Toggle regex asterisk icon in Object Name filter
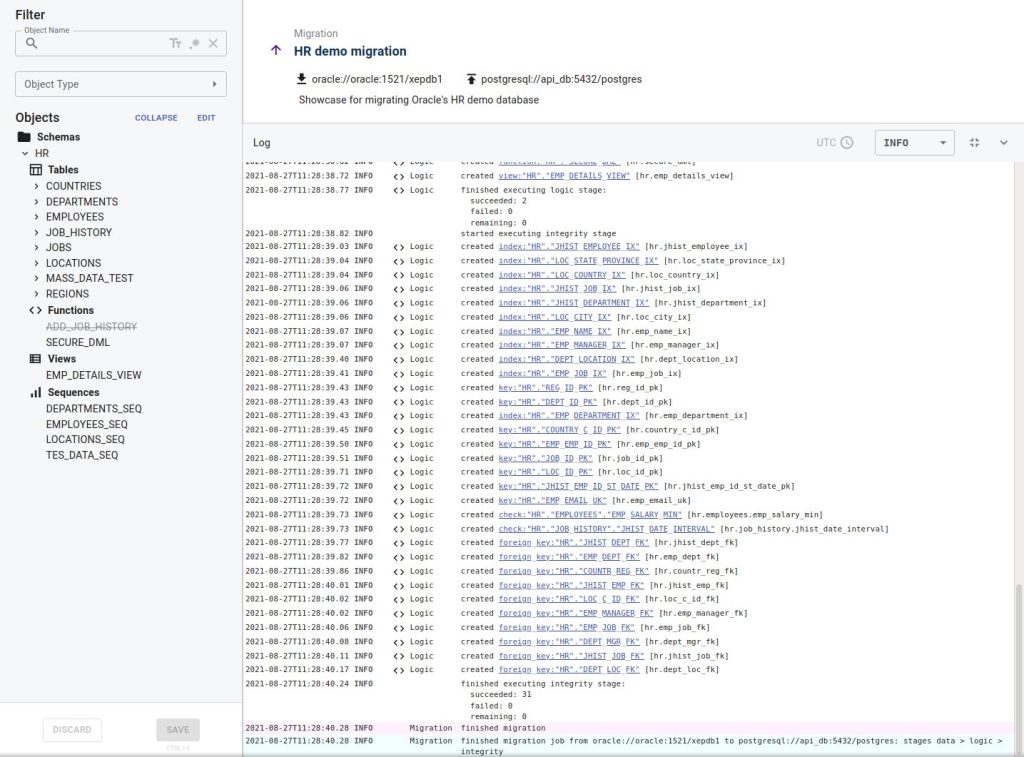The width and height of the screenshot is (1024, 757). point(195,43)
